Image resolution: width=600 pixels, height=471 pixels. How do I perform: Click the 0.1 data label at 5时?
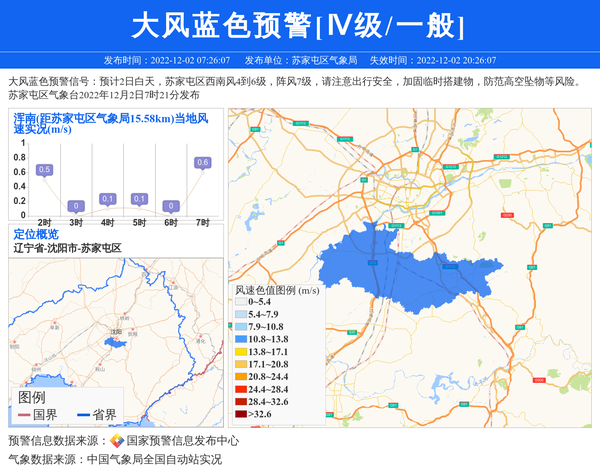tap(139, 199)
